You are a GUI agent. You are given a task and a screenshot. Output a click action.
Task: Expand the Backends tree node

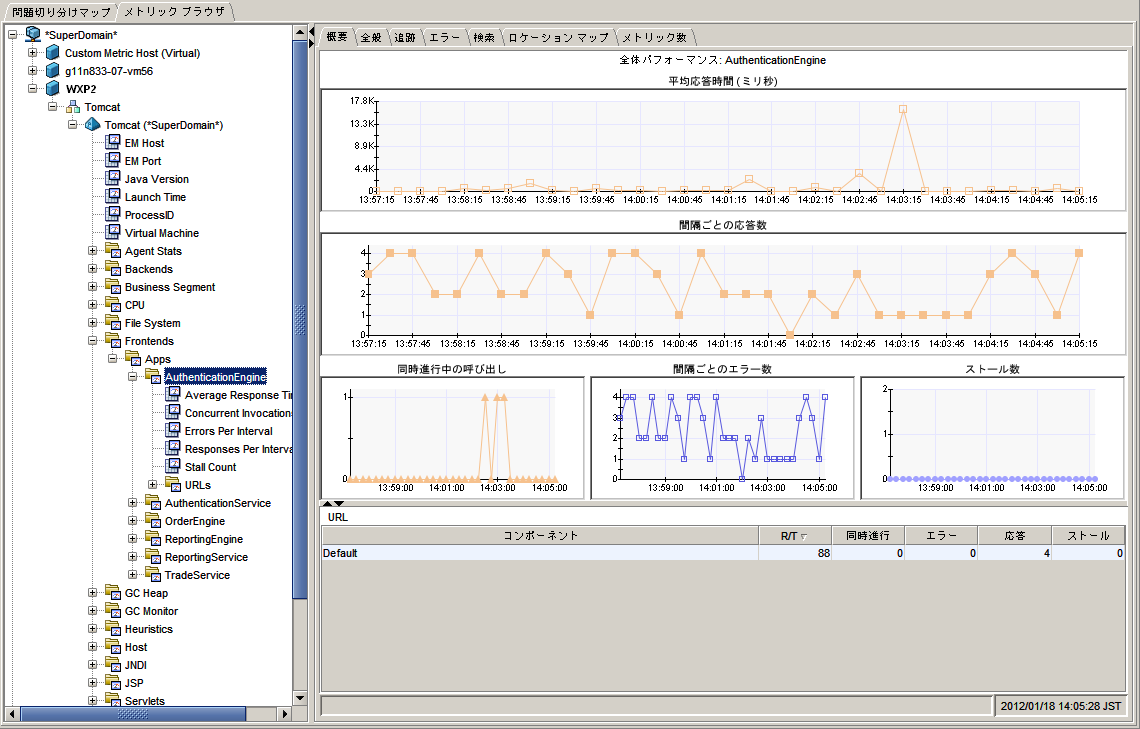(93, 269)
